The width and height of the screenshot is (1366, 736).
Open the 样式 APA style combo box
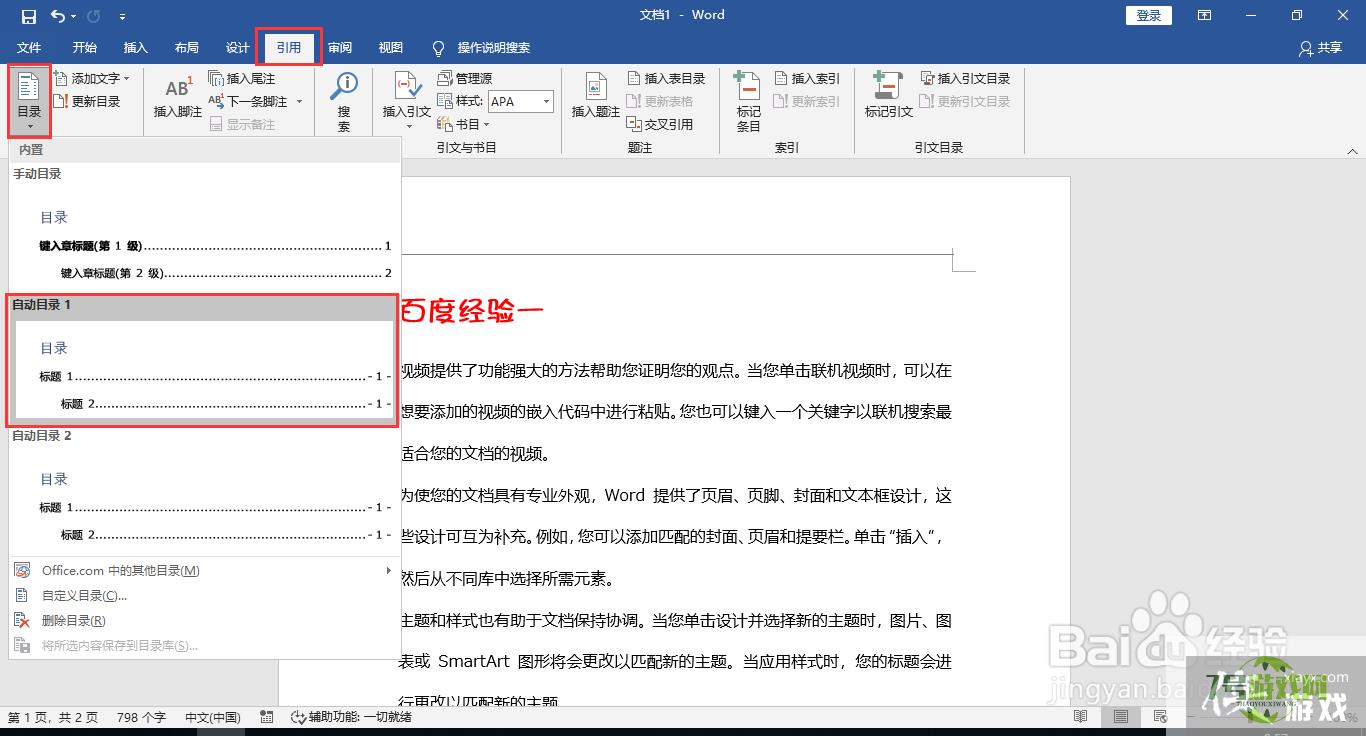(520, 101)
